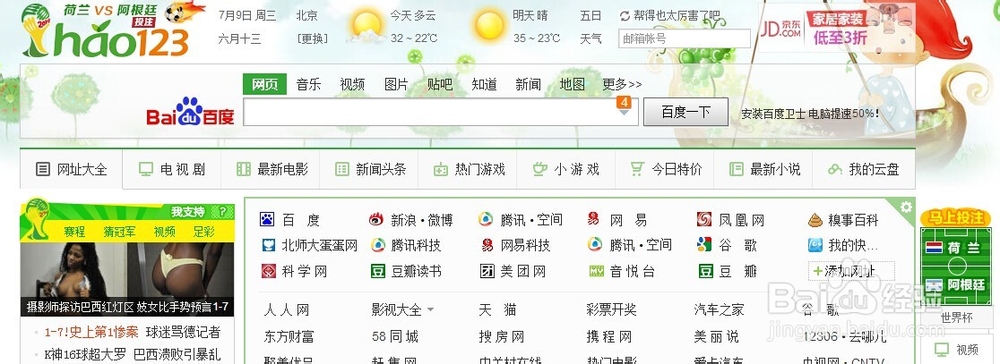This screenshot has width=1000, height=364.
Task: Click the 热门游戏 gamepad icon
Action: coord(441,169)
